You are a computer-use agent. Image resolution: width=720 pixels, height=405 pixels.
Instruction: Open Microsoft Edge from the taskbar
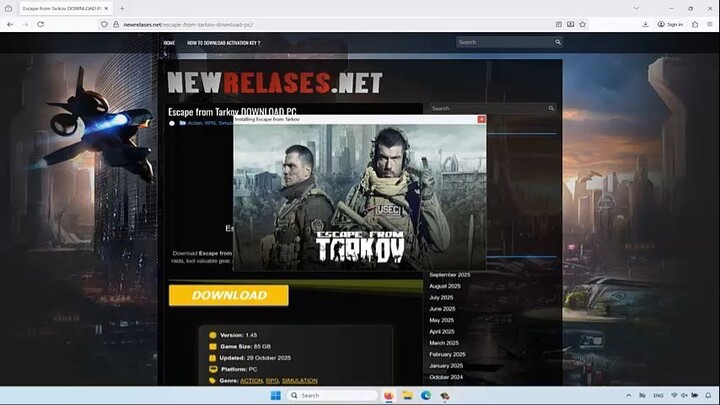[x=426, y=395]
